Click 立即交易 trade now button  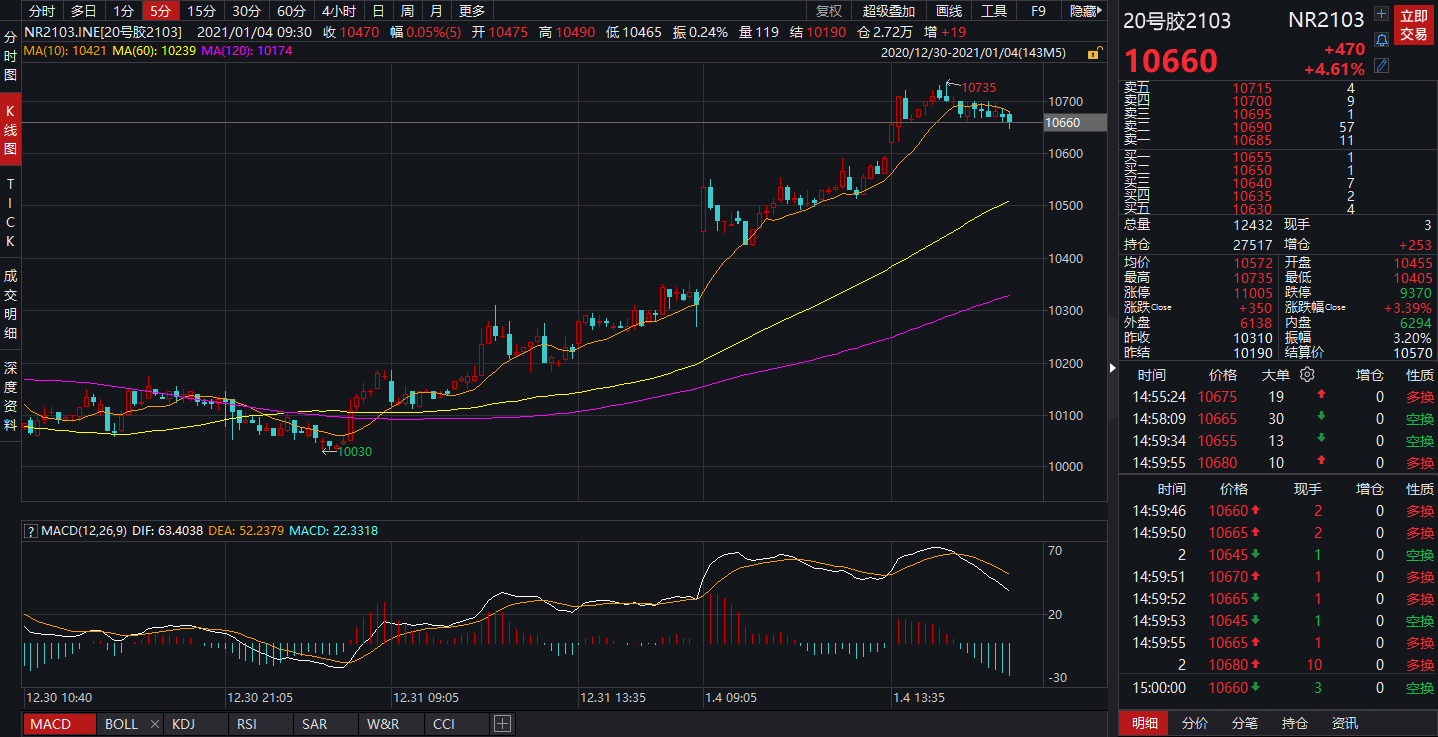[x=1413, y=26]
